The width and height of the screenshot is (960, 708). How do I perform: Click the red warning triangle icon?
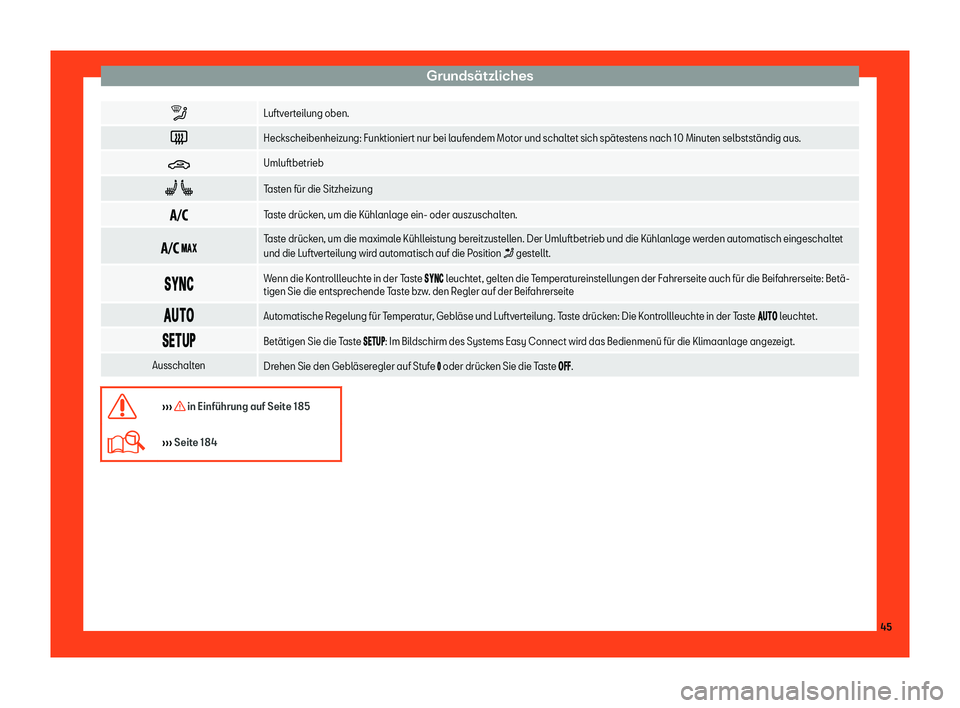(x=122, y=407)
